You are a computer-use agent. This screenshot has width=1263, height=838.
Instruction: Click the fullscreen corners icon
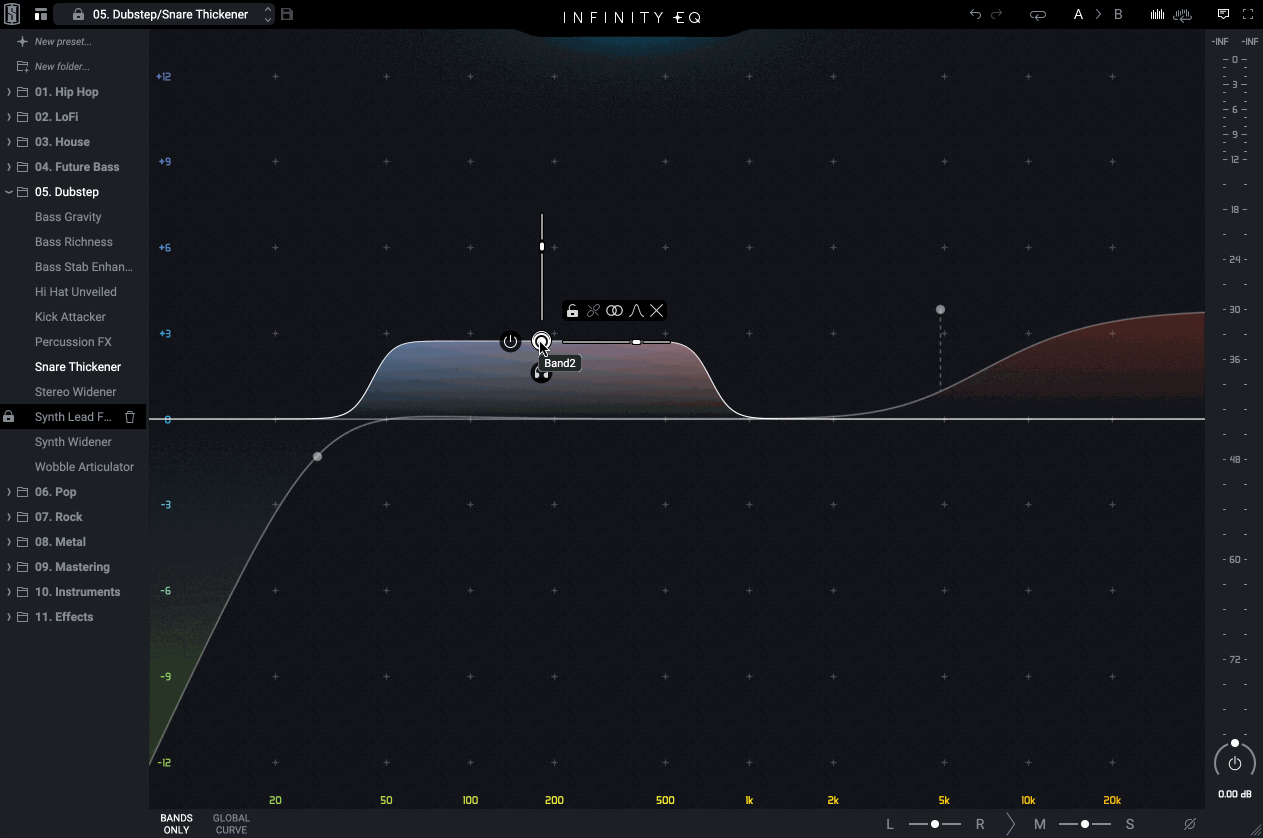(1248, 15)
